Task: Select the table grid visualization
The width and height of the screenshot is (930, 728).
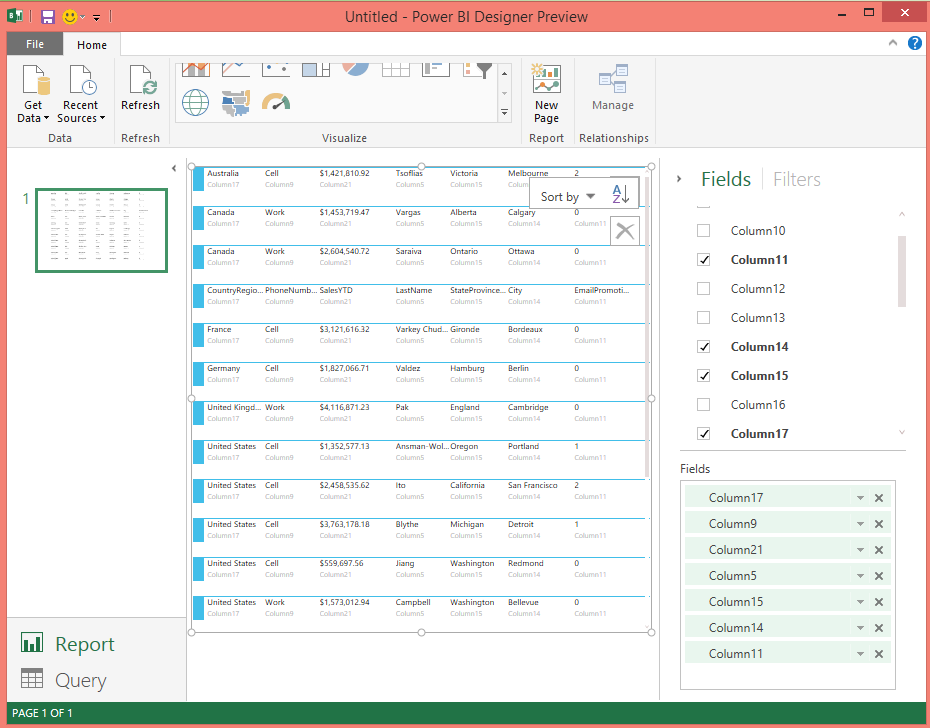Action: [x=396, y=69]
